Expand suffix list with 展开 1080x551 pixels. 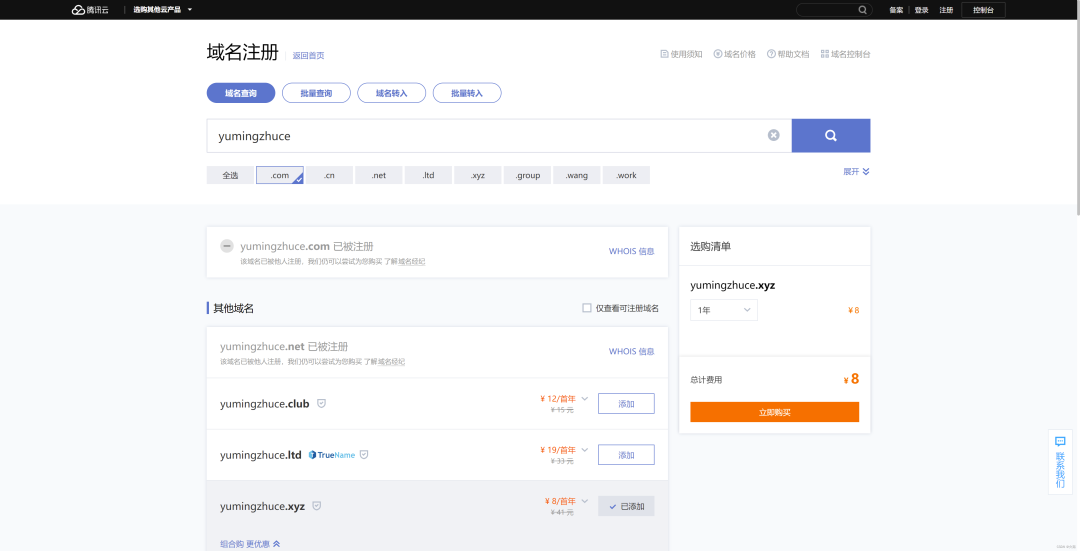click(x=856, y=171)
